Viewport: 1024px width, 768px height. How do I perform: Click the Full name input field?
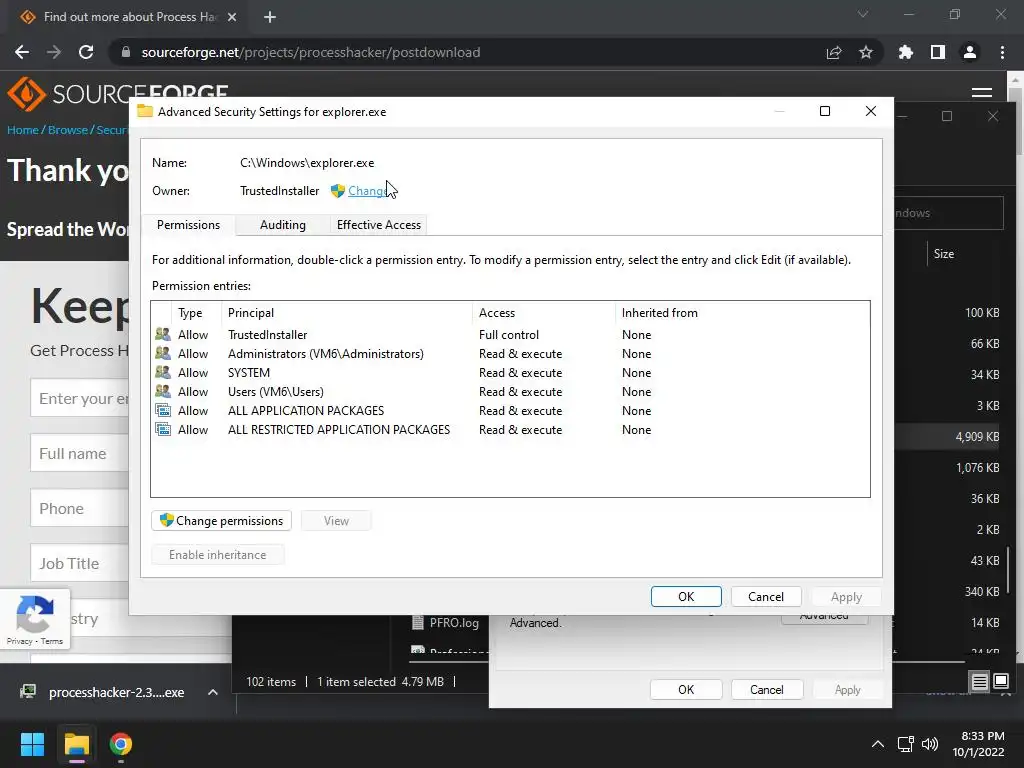[80, 453]
